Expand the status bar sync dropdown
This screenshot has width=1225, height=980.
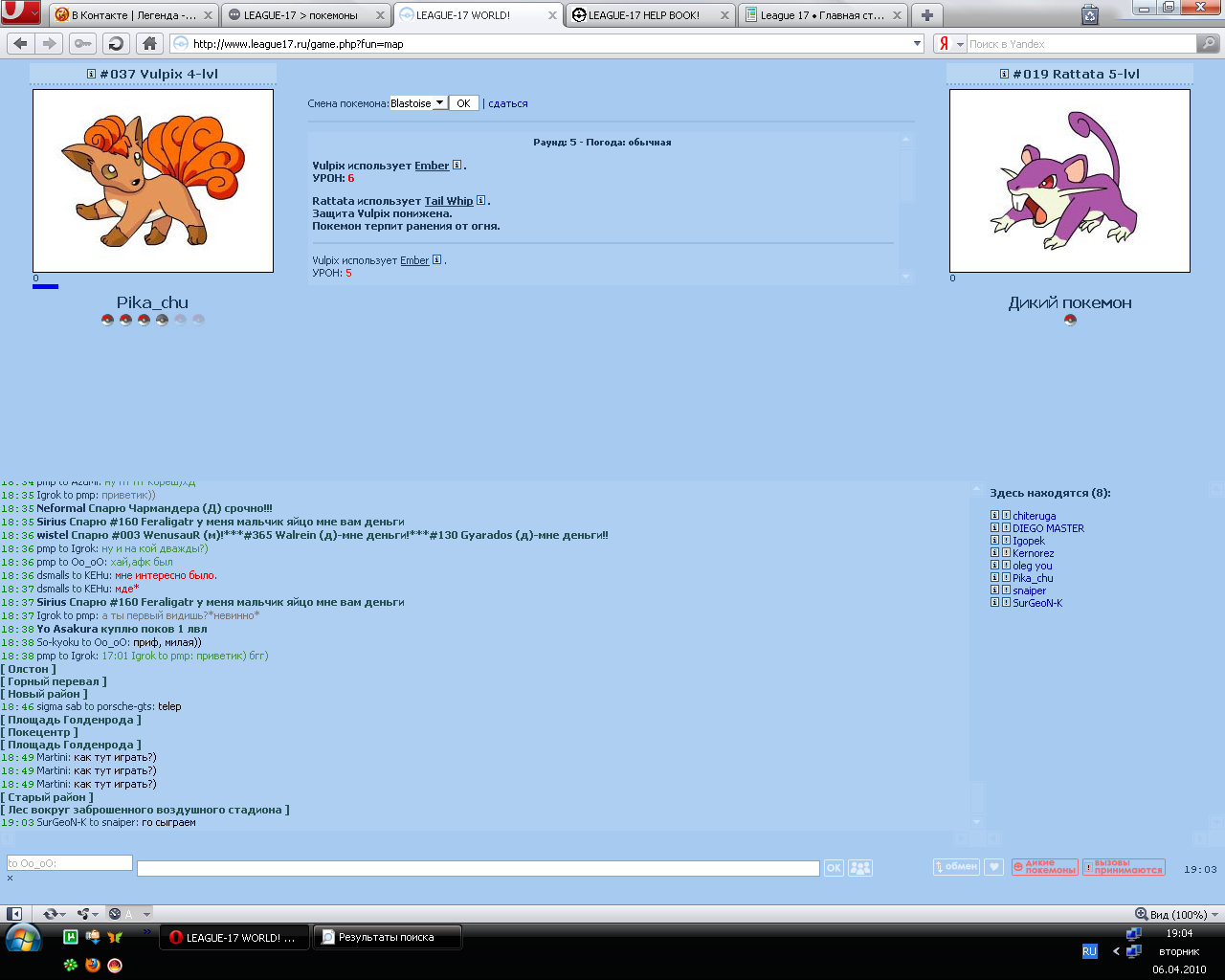tap(64, 914)
